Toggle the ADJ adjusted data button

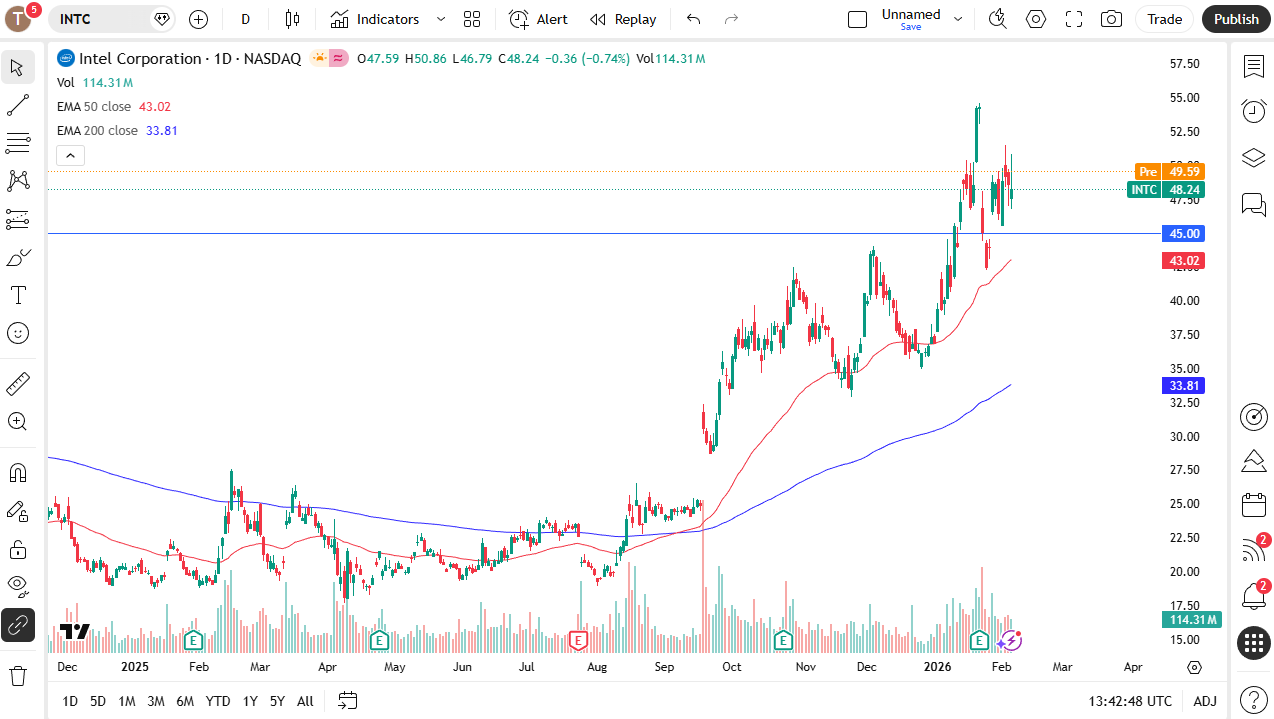(1205, 701)
